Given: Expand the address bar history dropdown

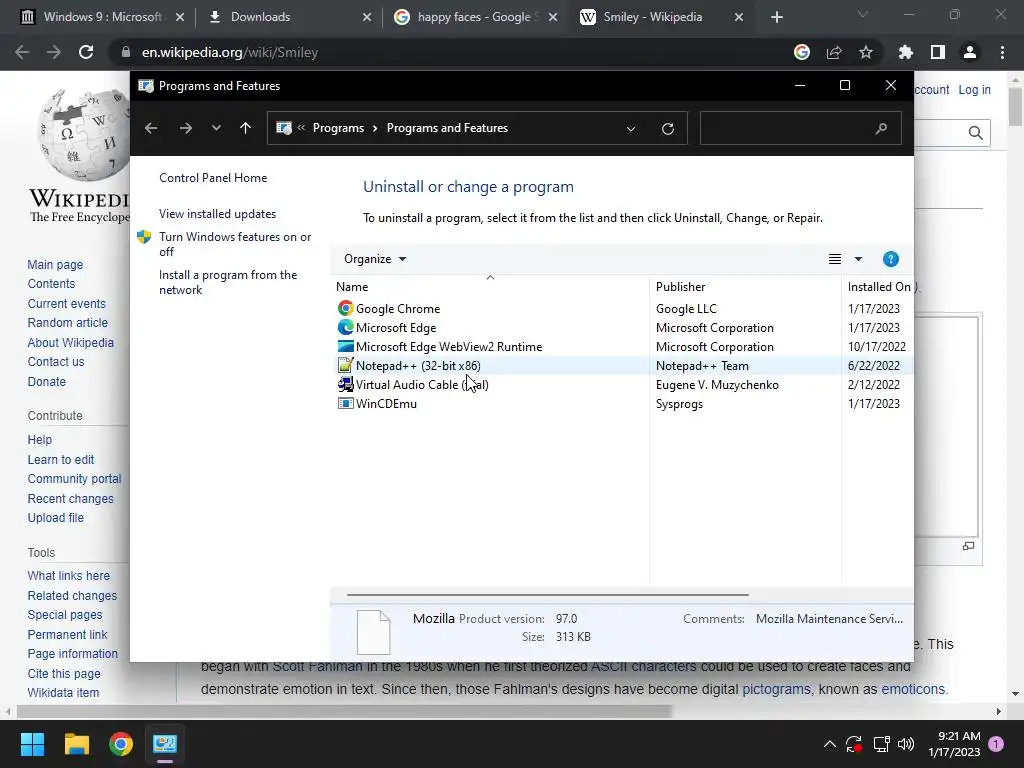Looking at the screenshot, I should click(631, 129).
